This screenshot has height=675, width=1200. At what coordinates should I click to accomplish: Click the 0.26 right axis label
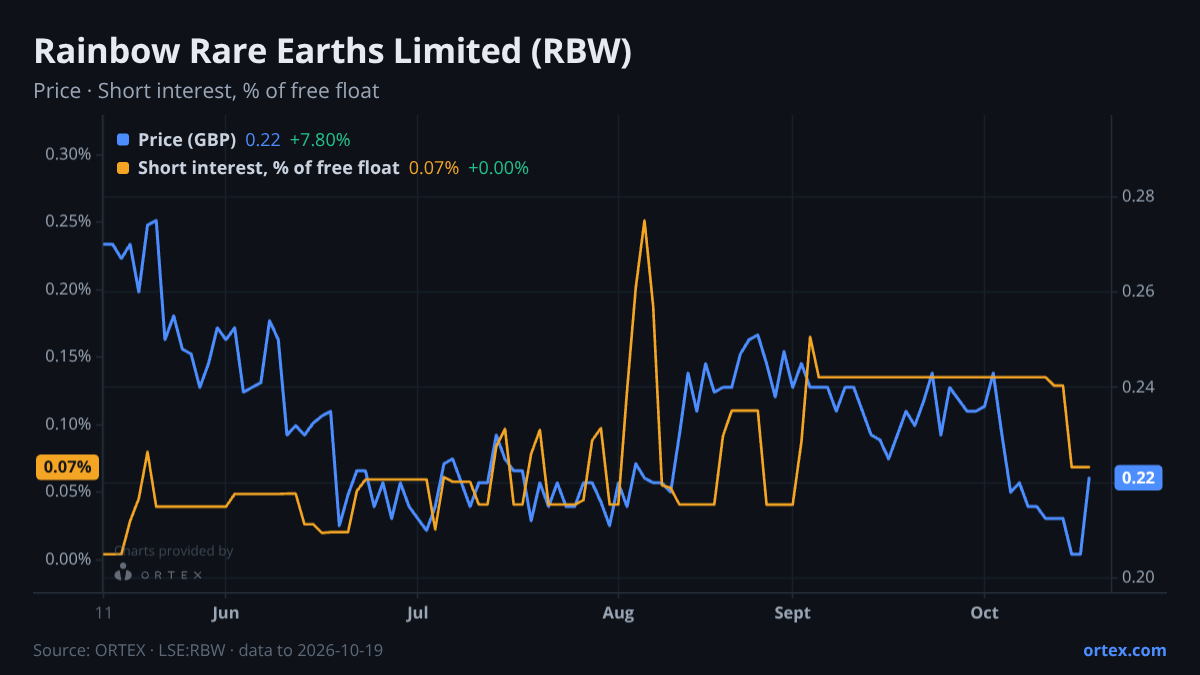point(1138,292)
